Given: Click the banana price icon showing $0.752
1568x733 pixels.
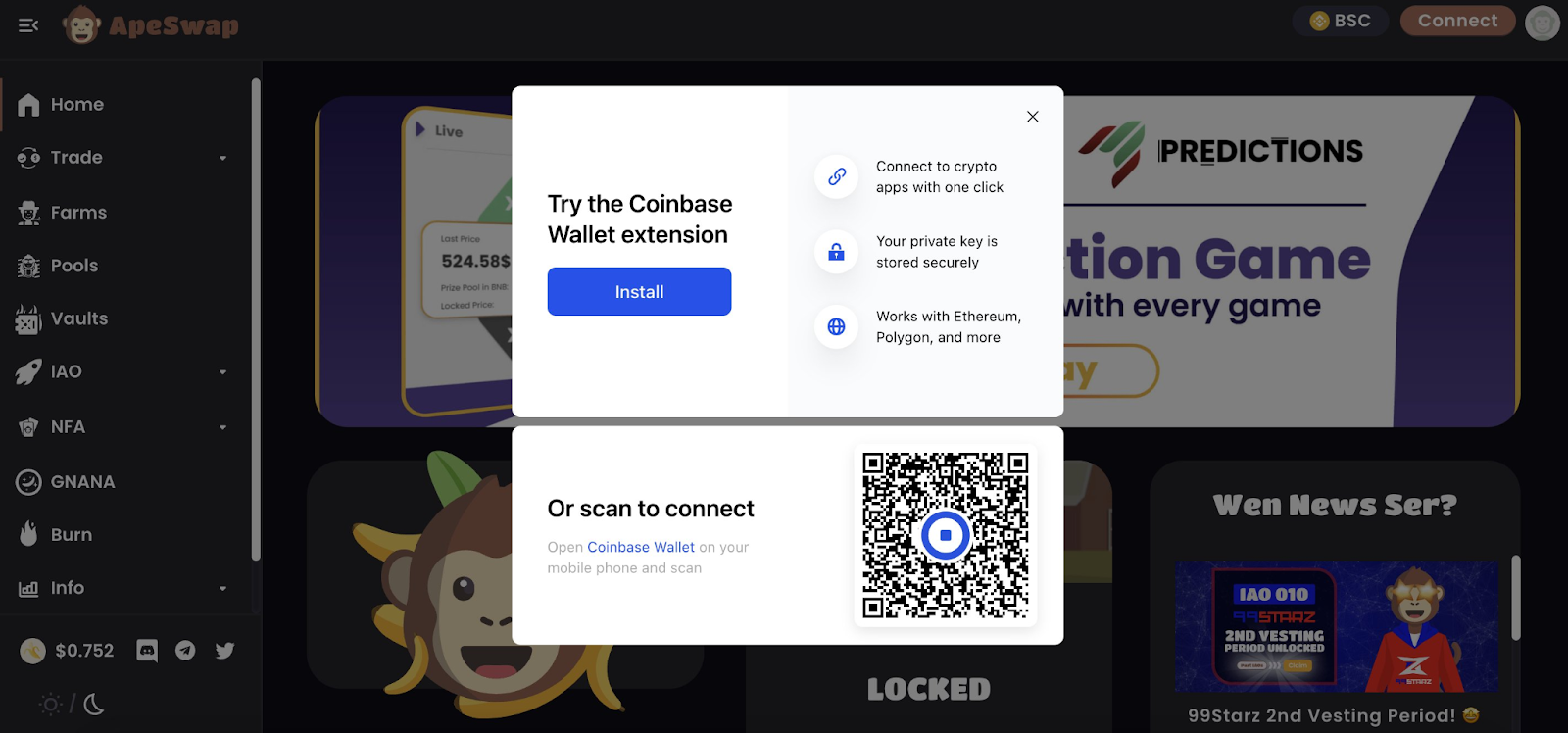Looking at the screenshot, I should tap(33, 651).
